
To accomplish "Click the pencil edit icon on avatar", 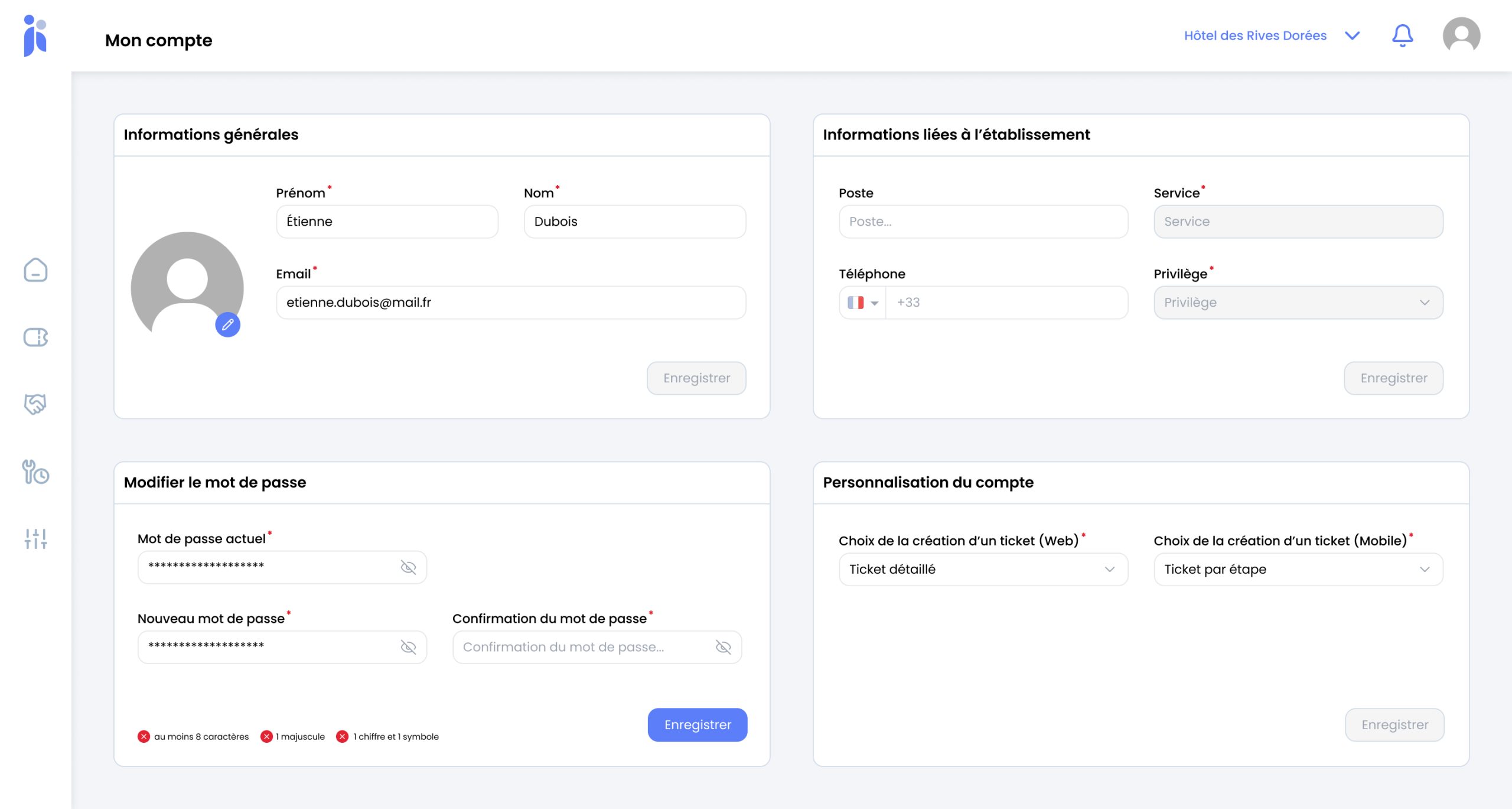I will point(228,324).
